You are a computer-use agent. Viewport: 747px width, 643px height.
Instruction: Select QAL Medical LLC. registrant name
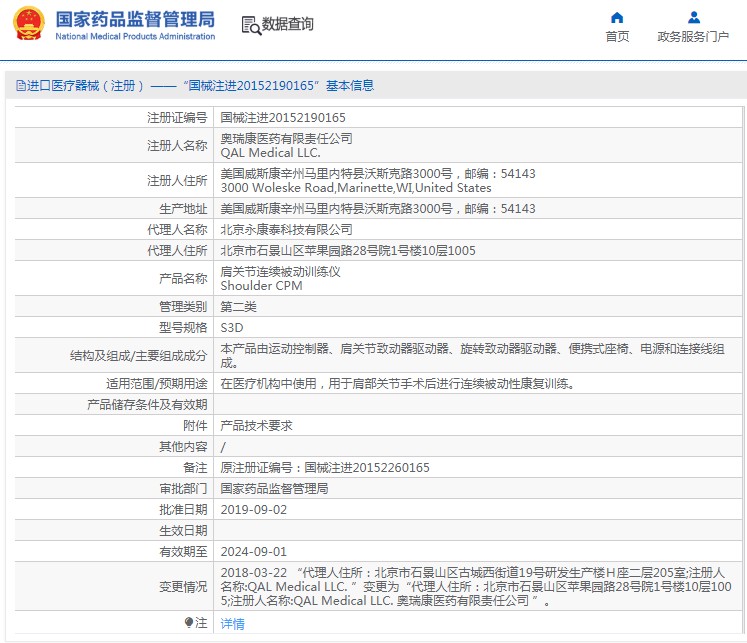pos(270,153)
